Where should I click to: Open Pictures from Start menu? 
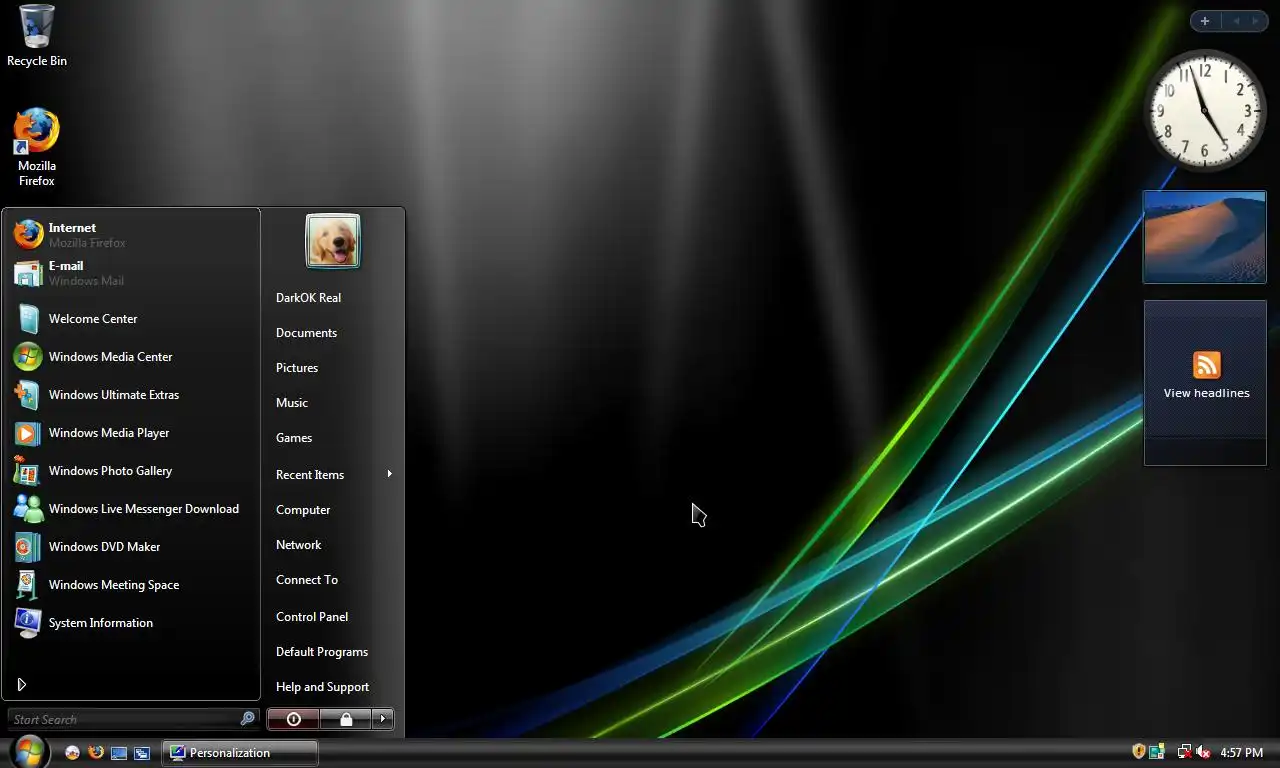tap(297, 368)
